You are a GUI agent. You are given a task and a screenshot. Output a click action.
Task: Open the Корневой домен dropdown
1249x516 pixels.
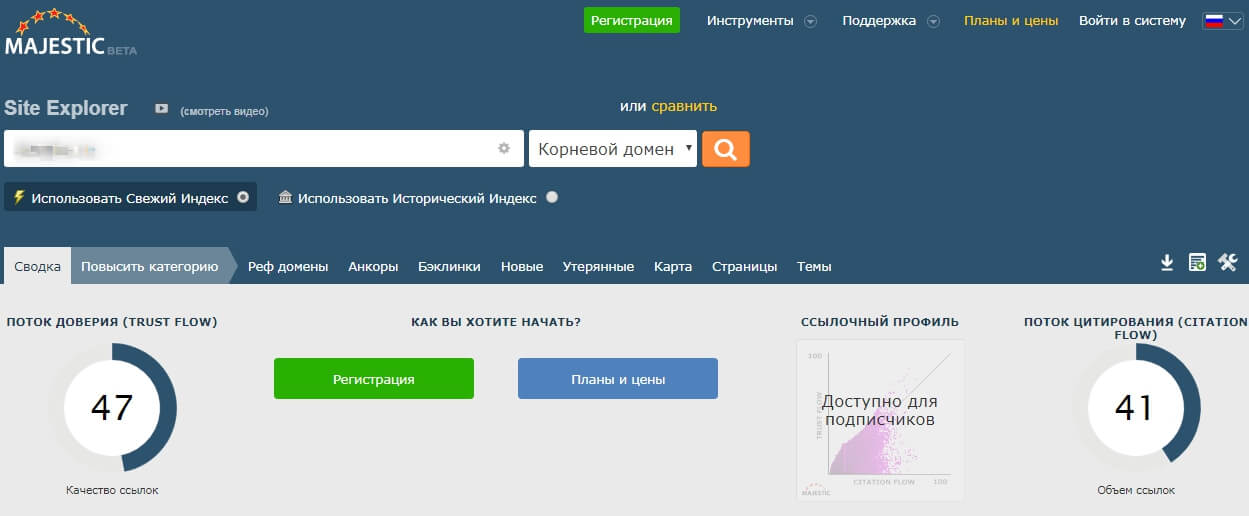613,149
